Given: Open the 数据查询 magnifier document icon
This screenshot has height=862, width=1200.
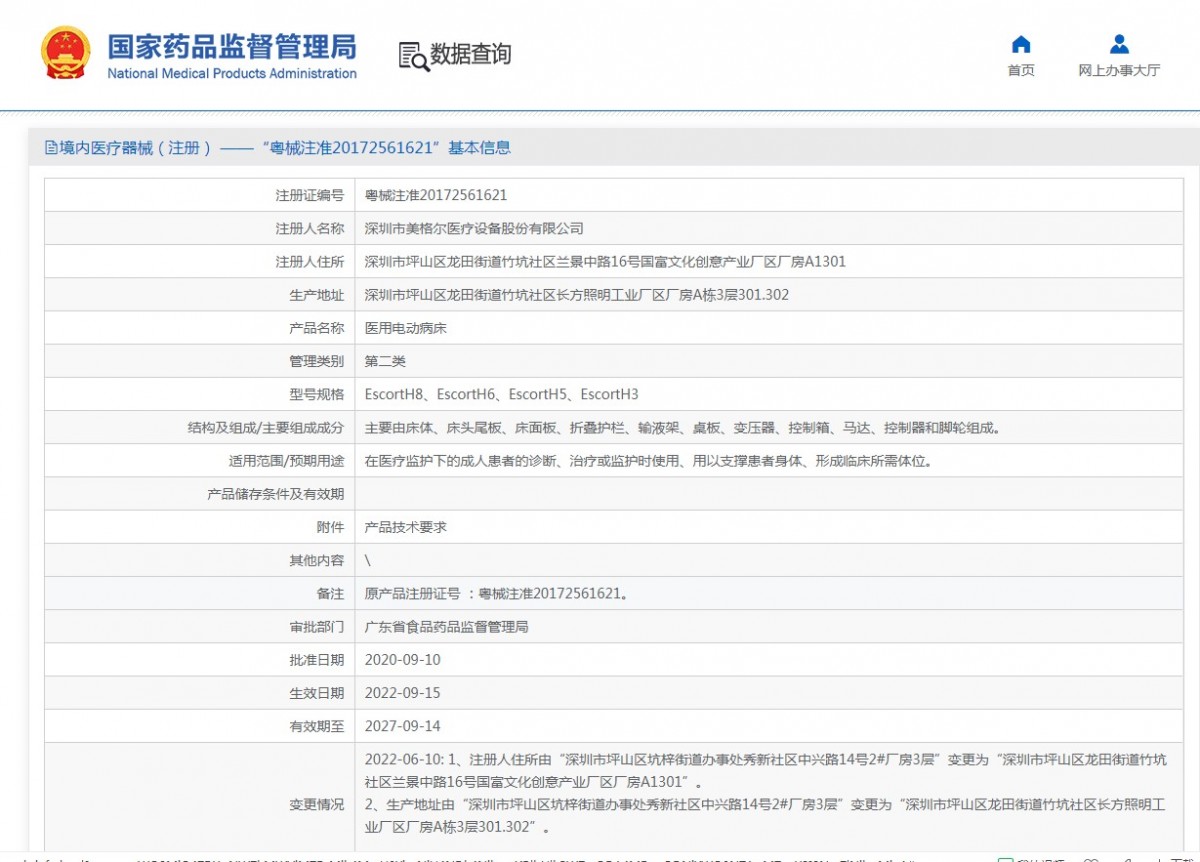Looking at the screenshot, I should pyautogui.click(x=413, y=56).
